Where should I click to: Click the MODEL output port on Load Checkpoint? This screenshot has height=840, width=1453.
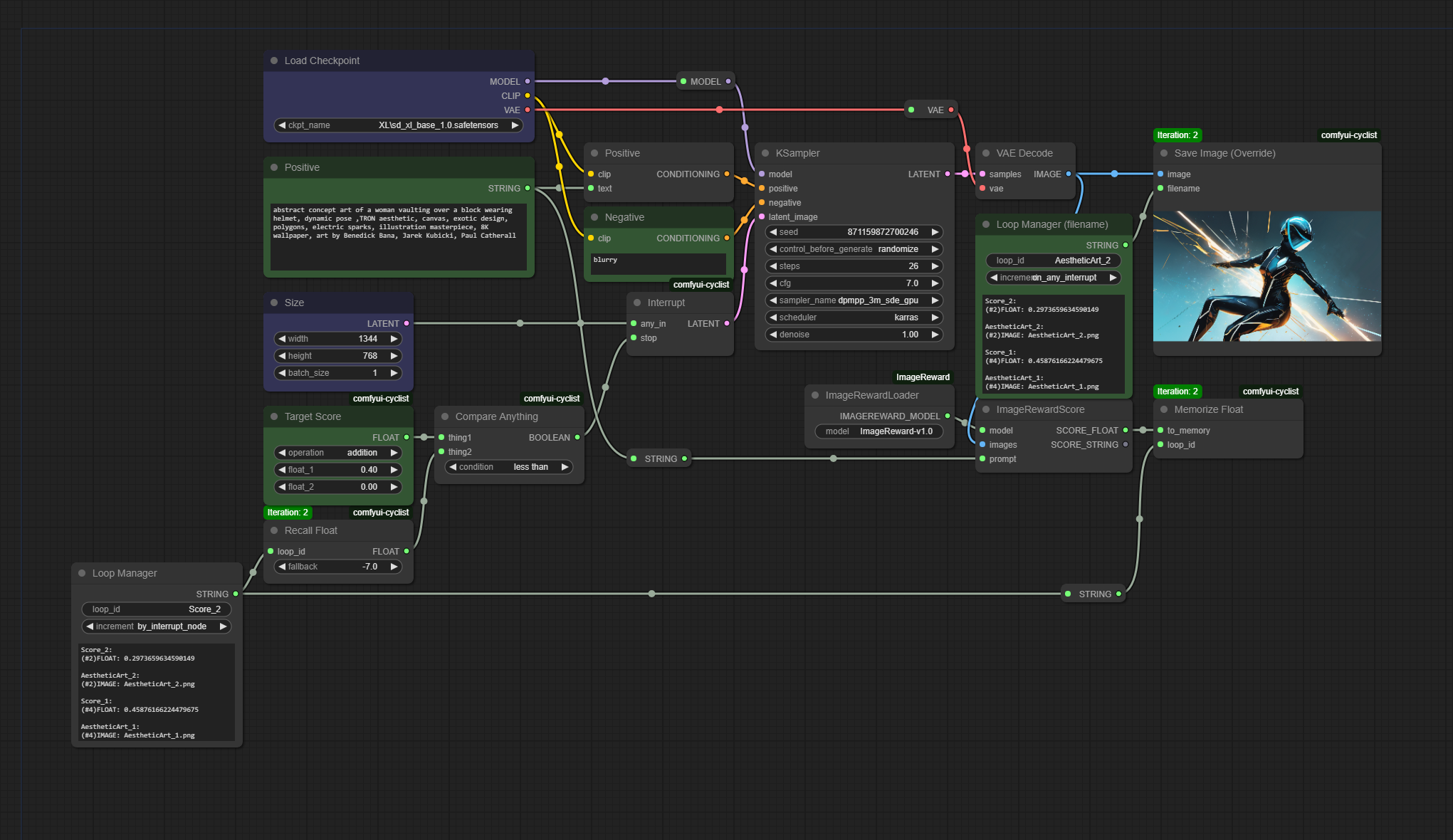tap(528, 81)
